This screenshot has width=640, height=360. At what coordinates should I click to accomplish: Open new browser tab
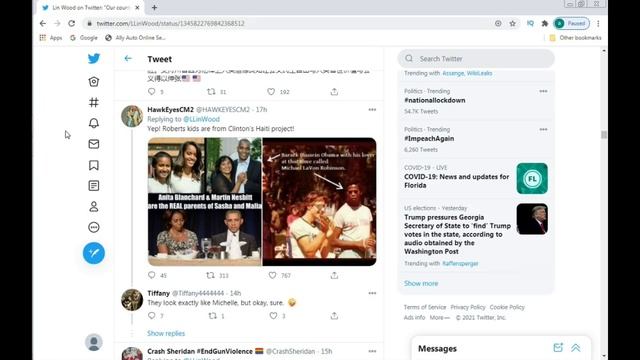(x=154, y=7)
